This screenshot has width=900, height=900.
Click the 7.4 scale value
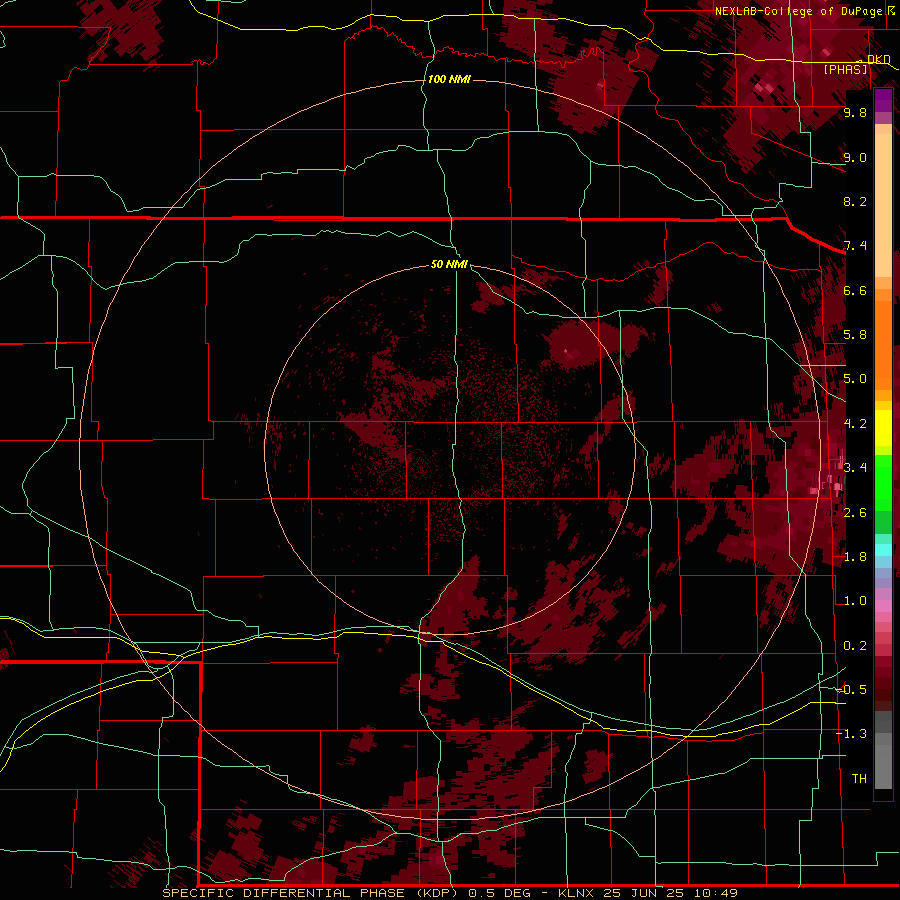[x=855, y=246]
